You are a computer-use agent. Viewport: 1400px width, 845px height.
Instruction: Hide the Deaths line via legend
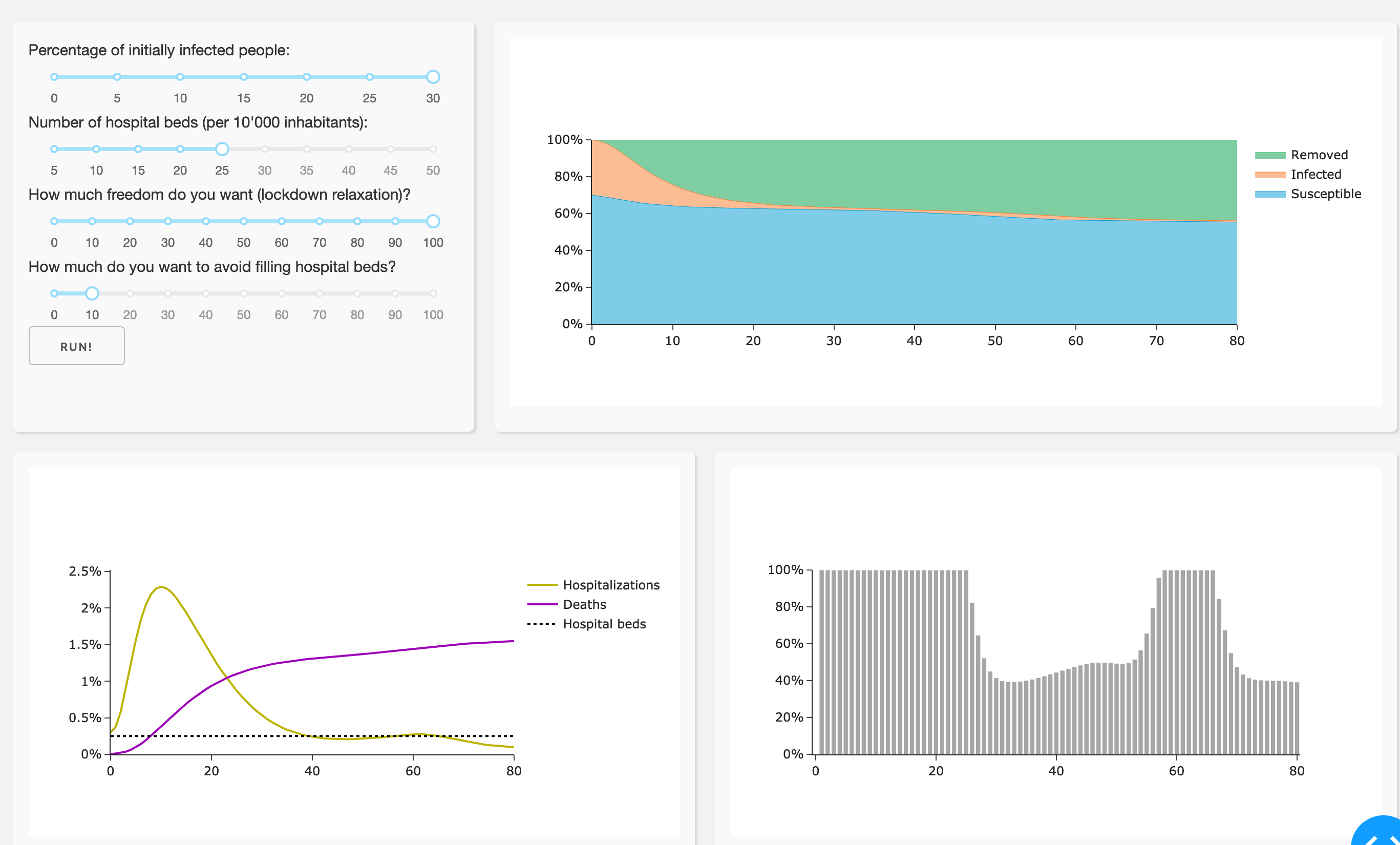click(x=584, y=604)
